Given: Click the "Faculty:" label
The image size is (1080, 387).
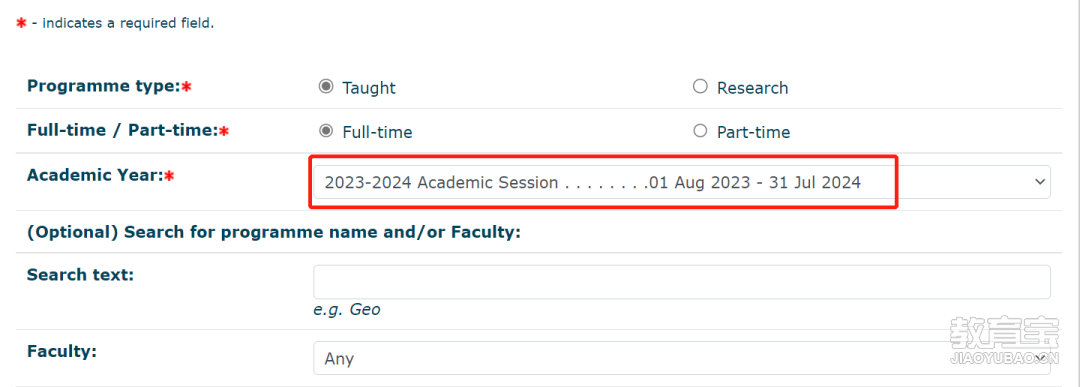Looking at the screenshot, I should pos(61,351).
